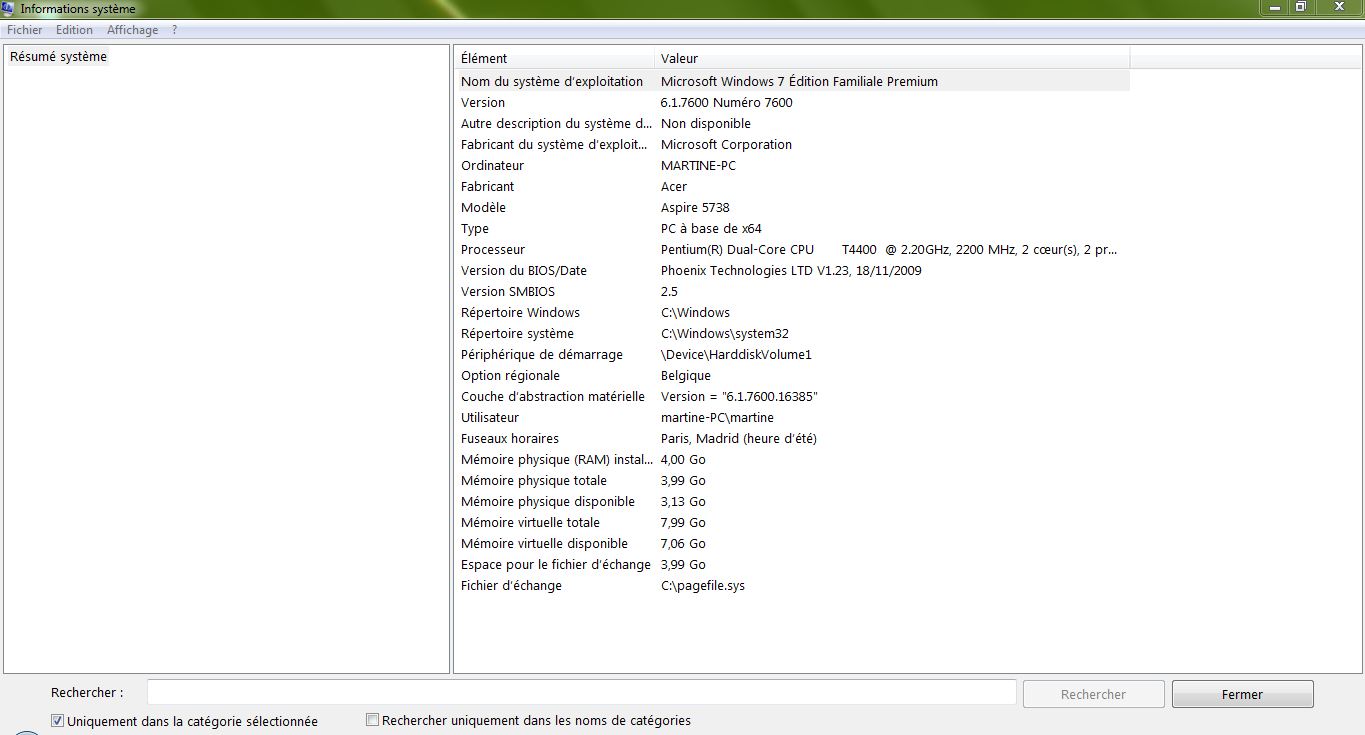
Task: Open the Affichage menu
Action: tap(132, 30)
